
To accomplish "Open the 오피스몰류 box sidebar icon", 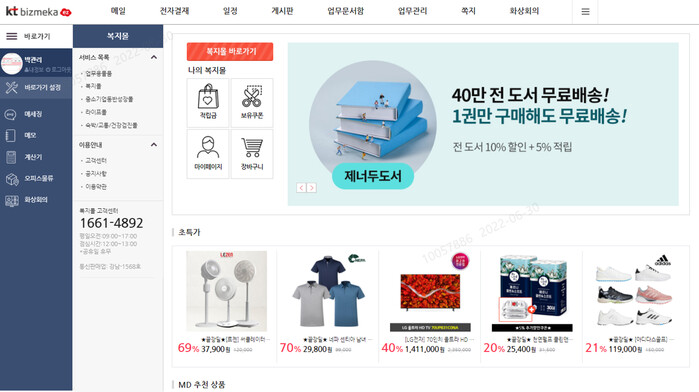I will tap(12, 179).
